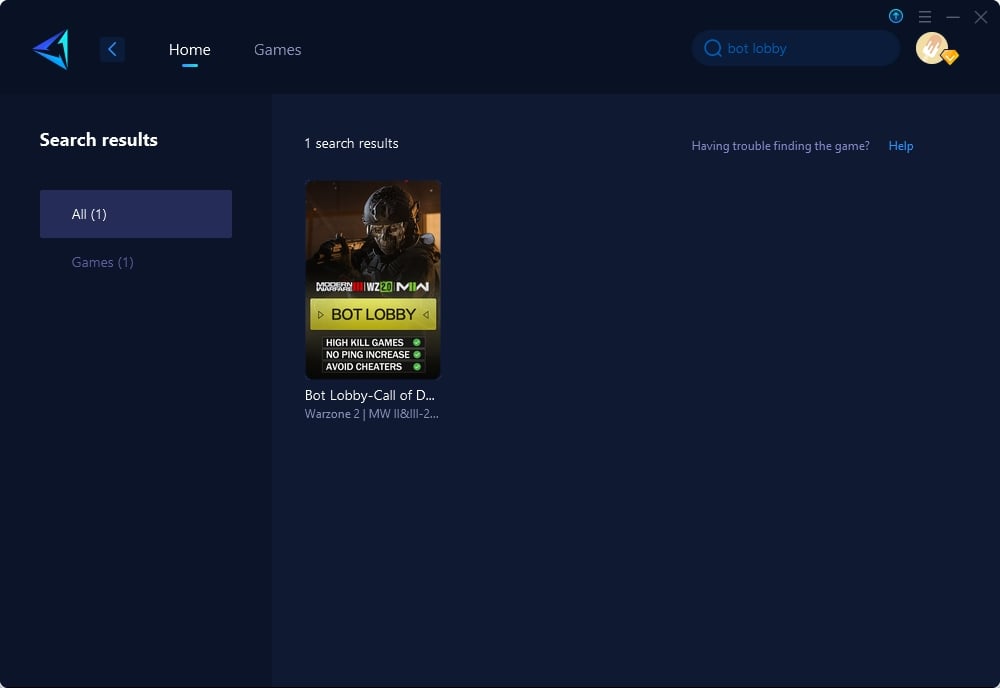Click the '1 search results' text
The width and height of the screenshot is (1000, 688).
[x=351, y=143]
